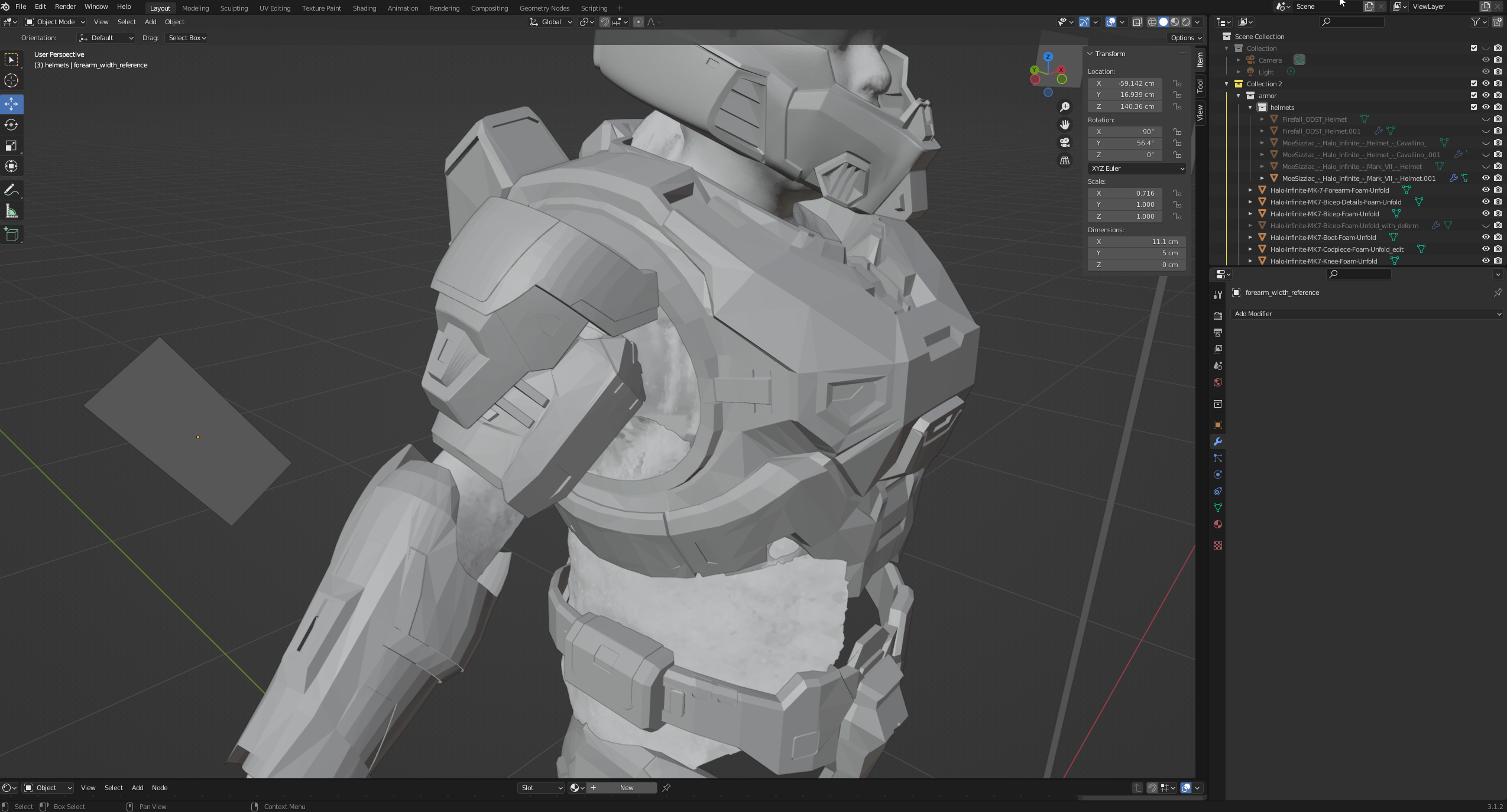1507x812 pixels.
Task: Toggle X-ray display in viewport header
Action: tap(1137, 22)
